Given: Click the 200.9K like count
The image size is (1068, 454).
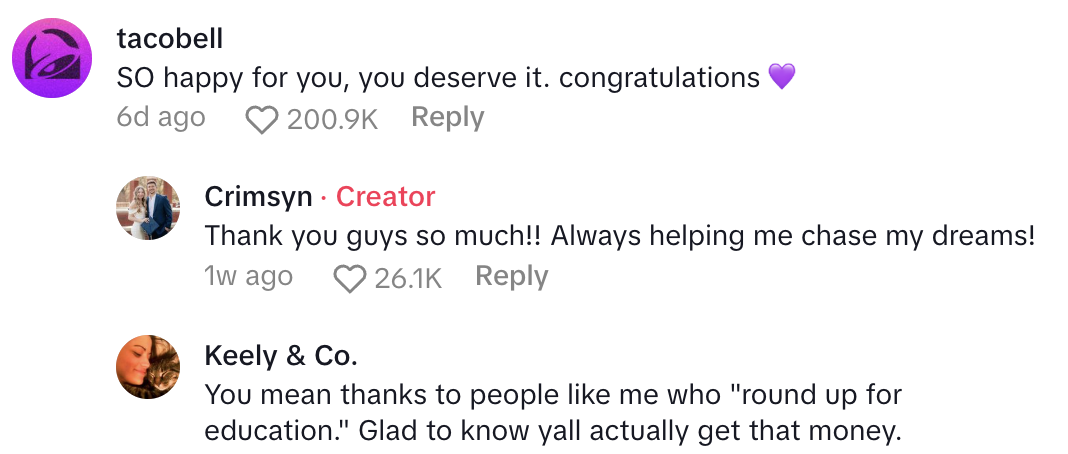Looking at the screenshot, I should (x=332, y=120).
